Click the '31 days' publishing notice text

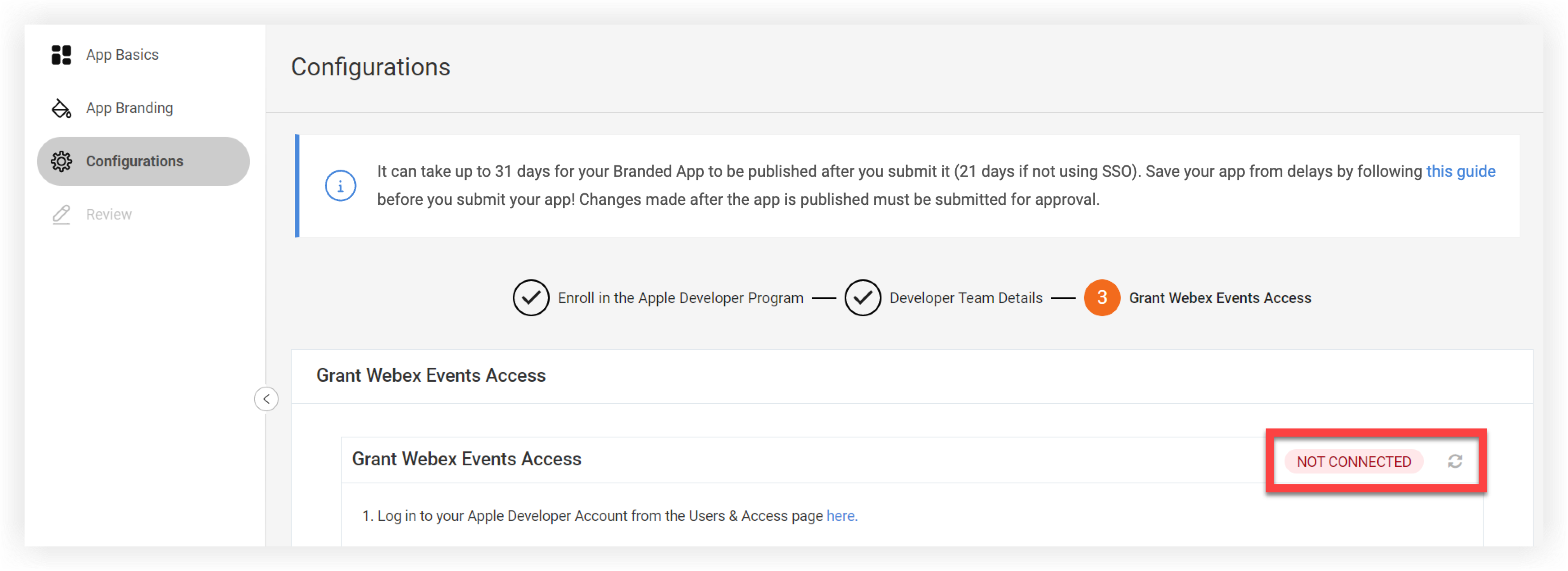click(936, 186)
